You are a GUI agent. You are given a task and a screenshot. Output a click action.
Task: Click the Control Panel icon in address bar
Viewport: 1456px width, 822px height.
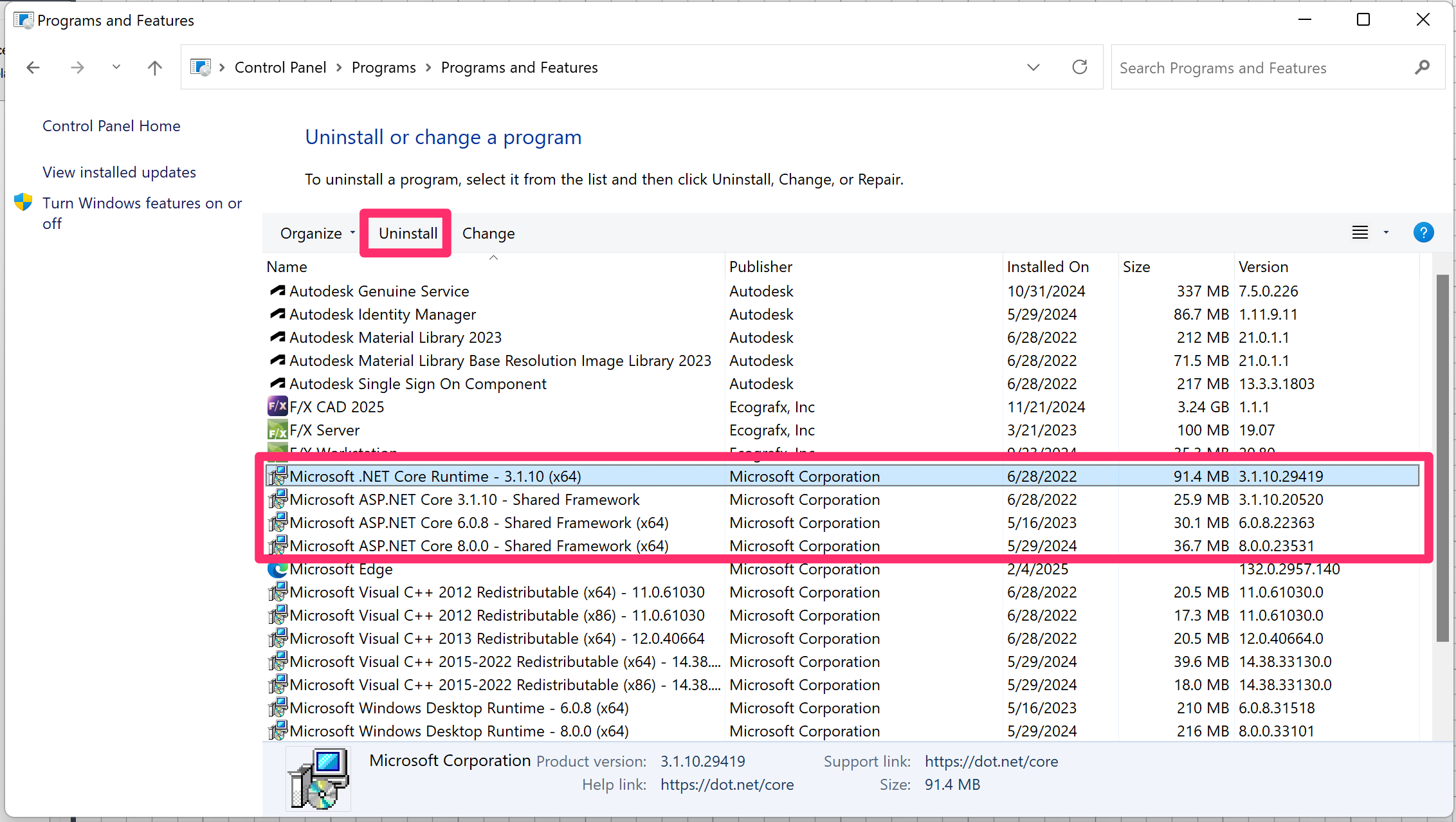[x=201, y=68]
